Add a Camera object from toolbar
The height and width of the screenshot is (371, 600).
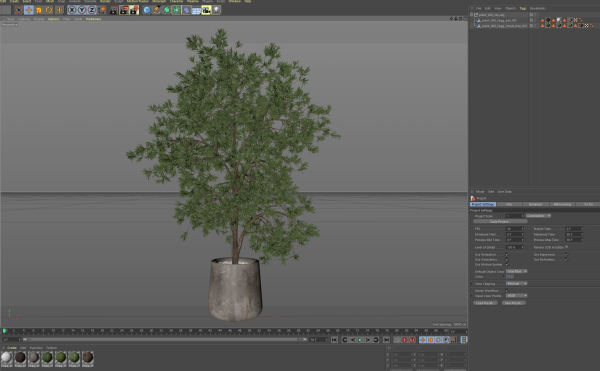[206, 10]
